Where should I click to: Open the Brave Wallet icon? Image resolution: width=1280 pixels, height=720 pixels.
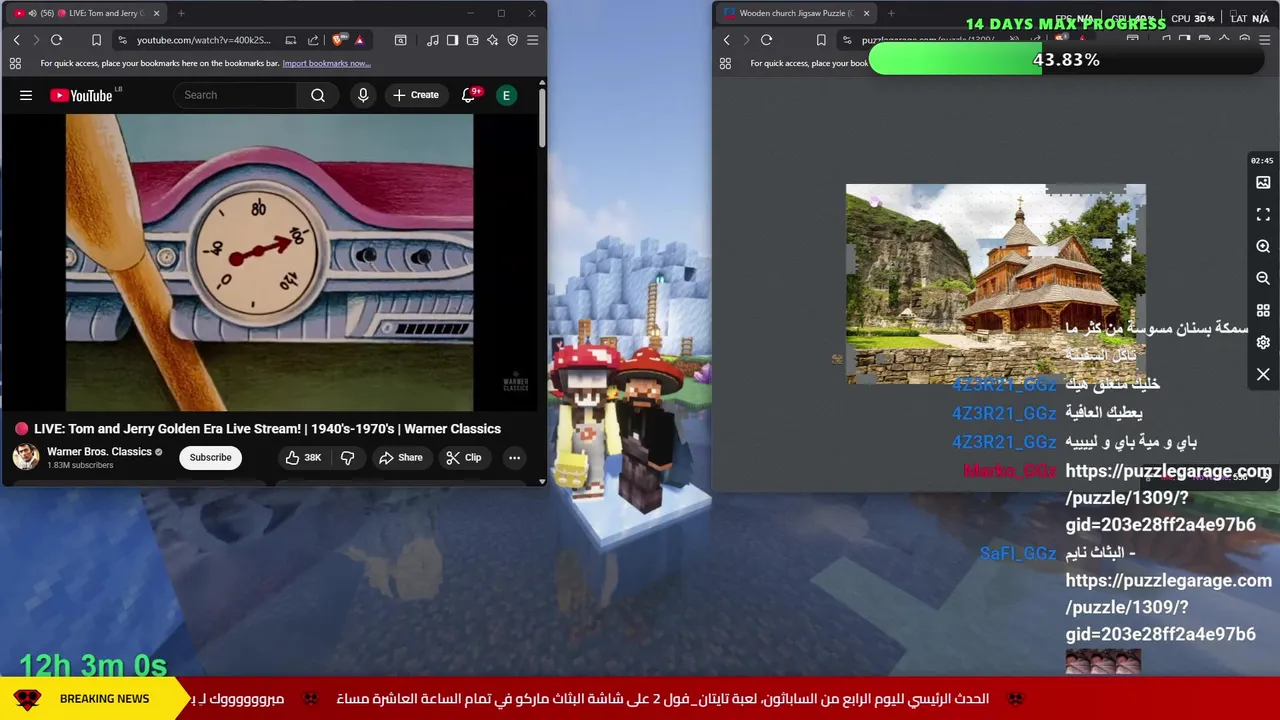pyautogui.click(x=472, y=40)
